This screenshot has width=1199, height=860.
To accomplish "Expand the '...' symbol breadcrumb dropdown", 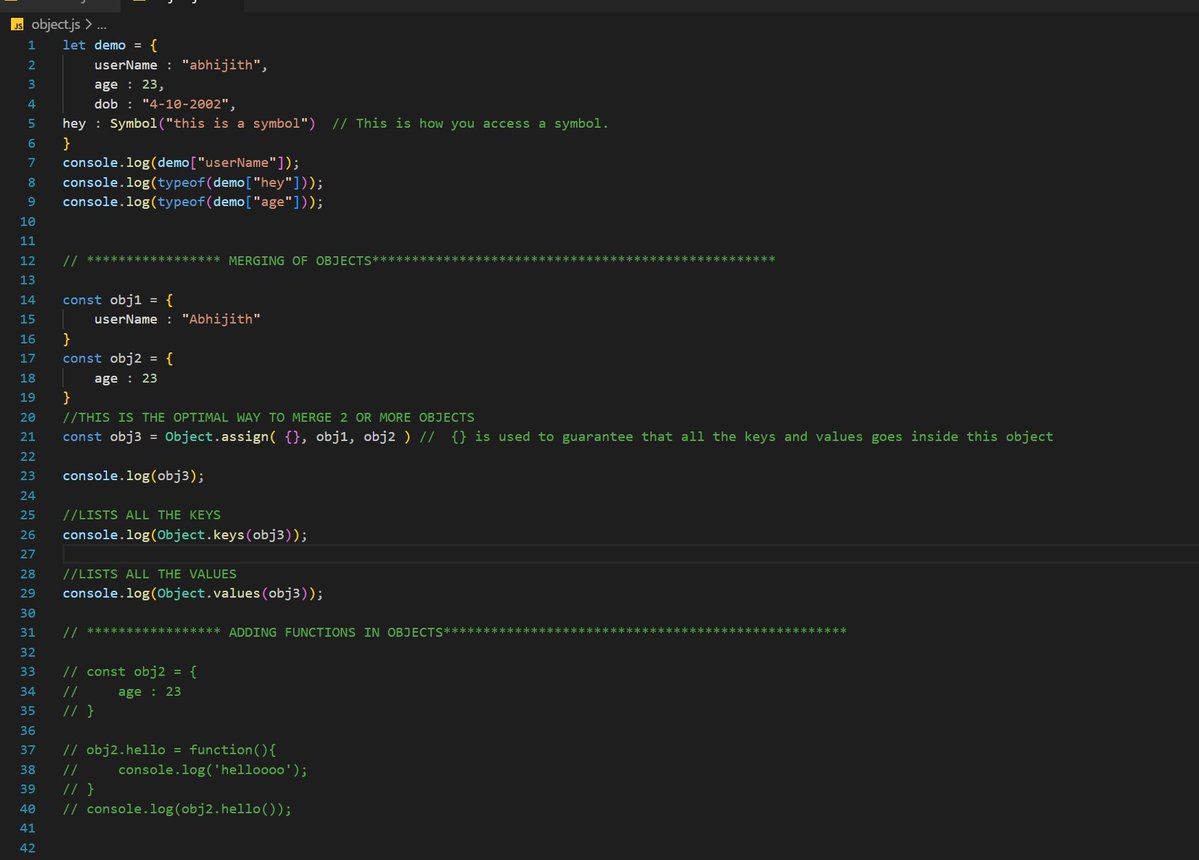I will (102, 24).
